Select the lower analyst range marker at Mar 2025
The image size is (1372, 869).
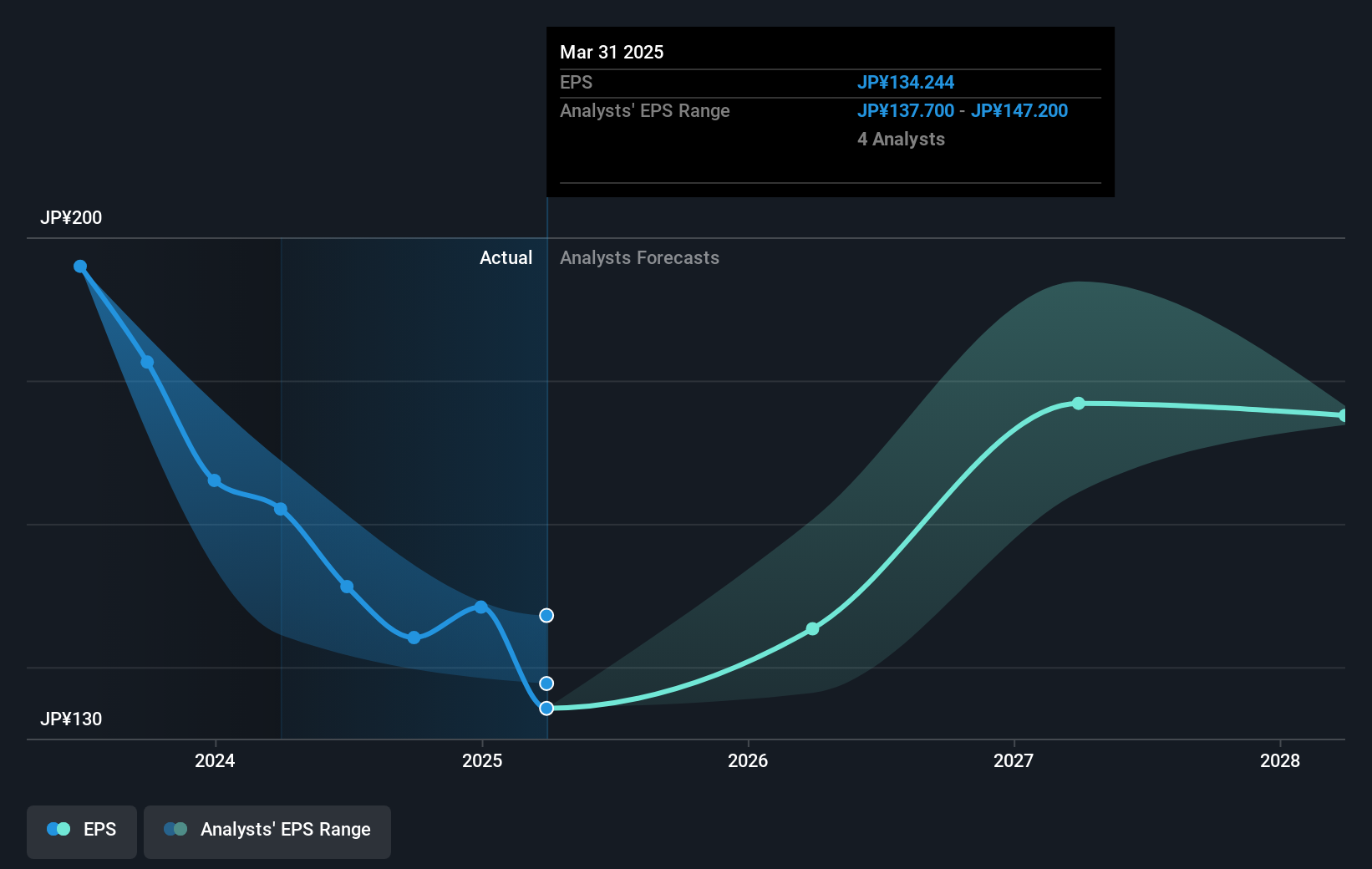click(546, 684)
